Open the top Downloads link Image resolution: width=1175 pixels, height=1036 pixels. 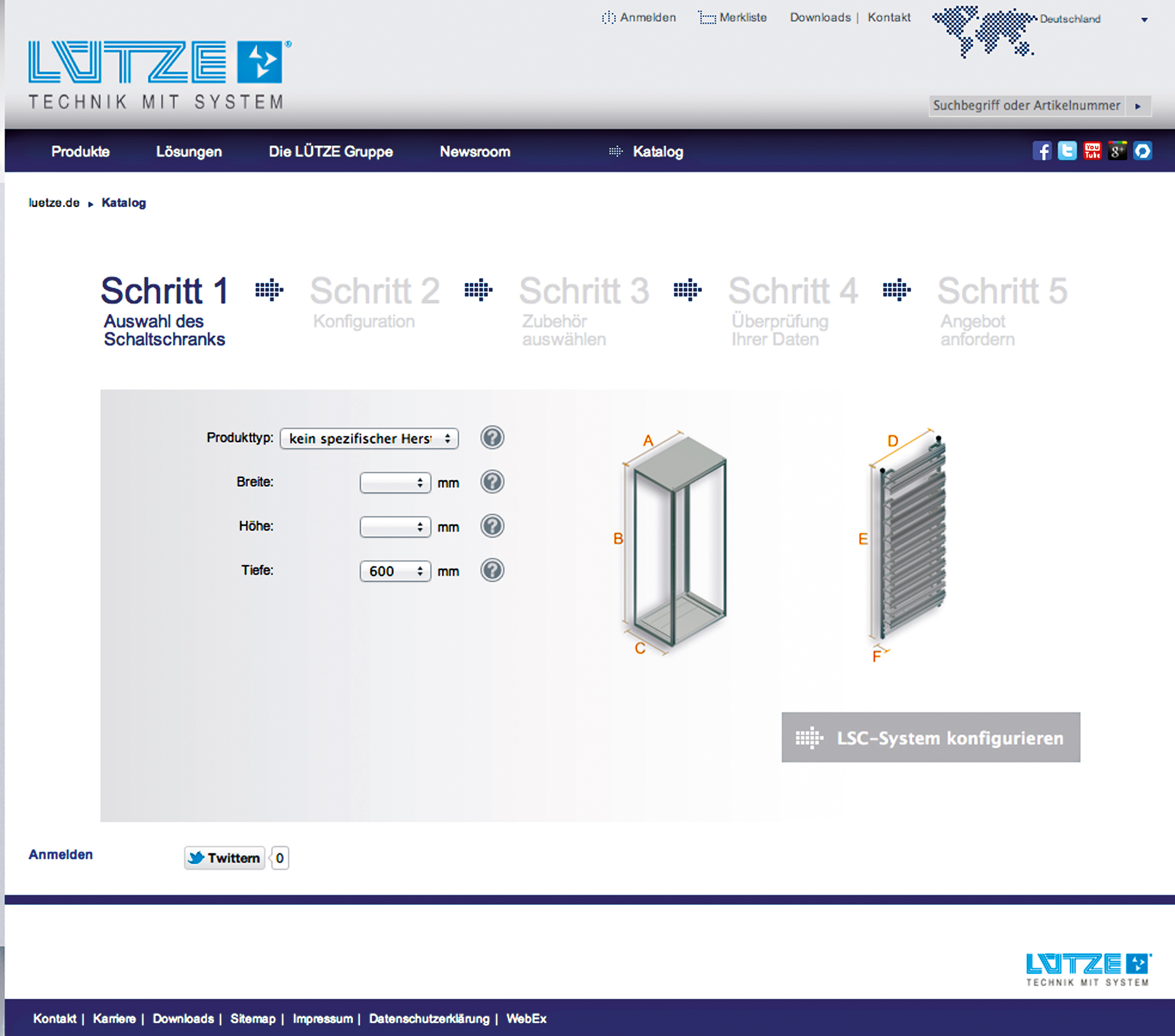coord(820,17)
